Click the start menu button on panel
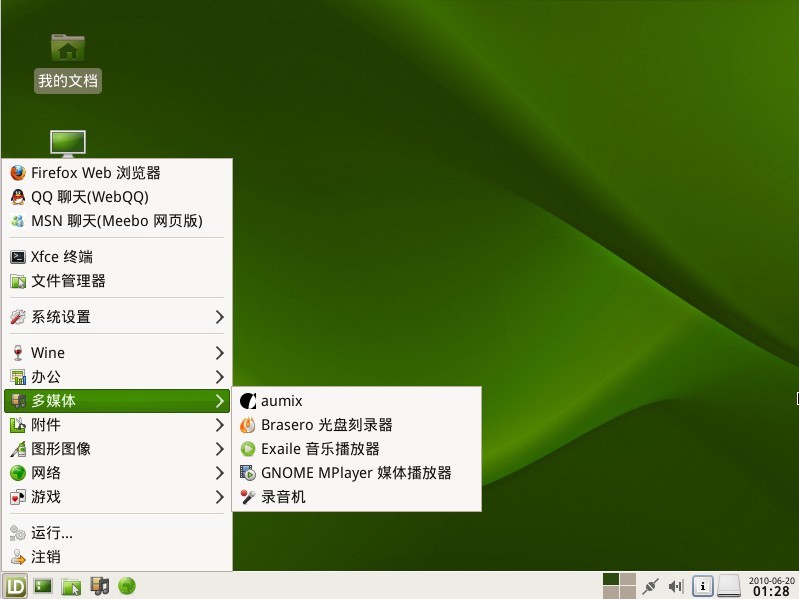The height and width of the screenshot is (599, 799). pos(14,586)
